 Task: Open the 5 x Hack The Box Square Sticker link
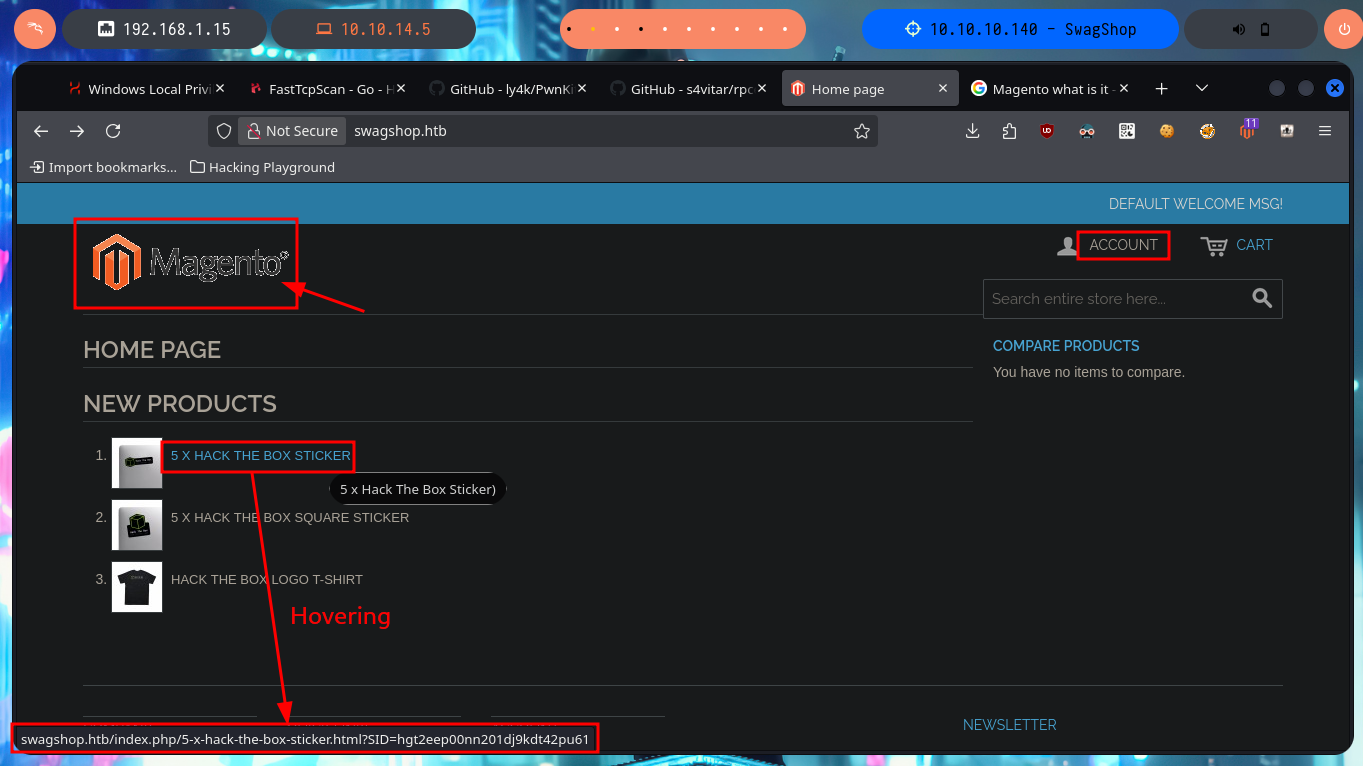[x=290, y=518]
